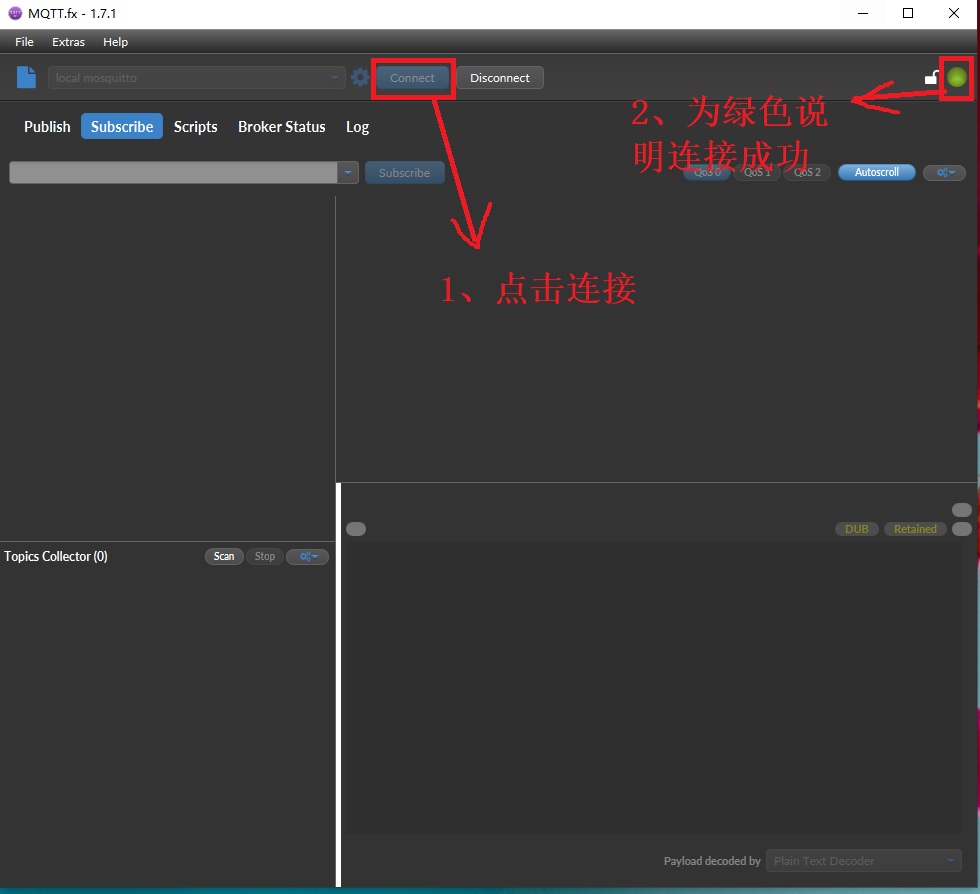
Task: Maximize the MQTT.fx window
Action: coord(908,13)
